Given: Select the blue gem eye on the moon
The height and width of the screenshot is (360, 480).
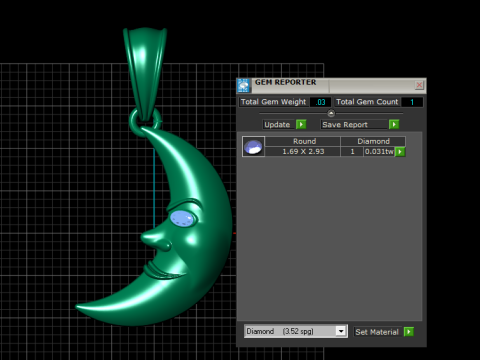Looking at the screenshot, I should point(182,219).
